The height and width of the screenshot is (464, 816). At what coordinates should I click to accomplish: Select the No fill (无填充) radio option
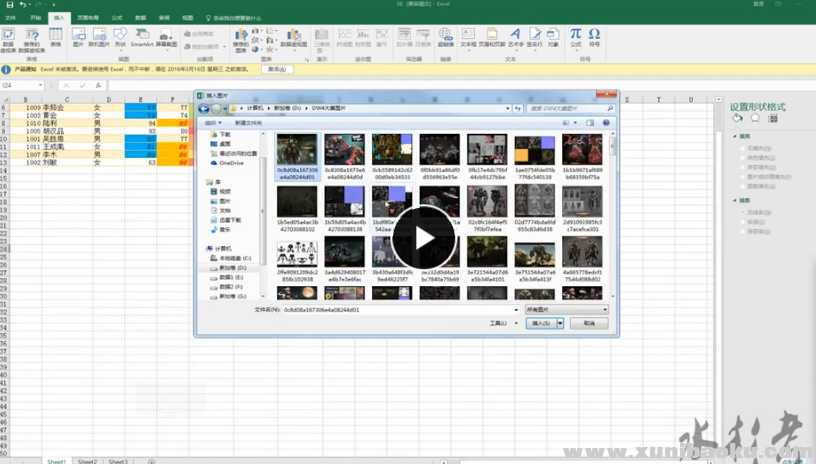click(x=741, y=147)
